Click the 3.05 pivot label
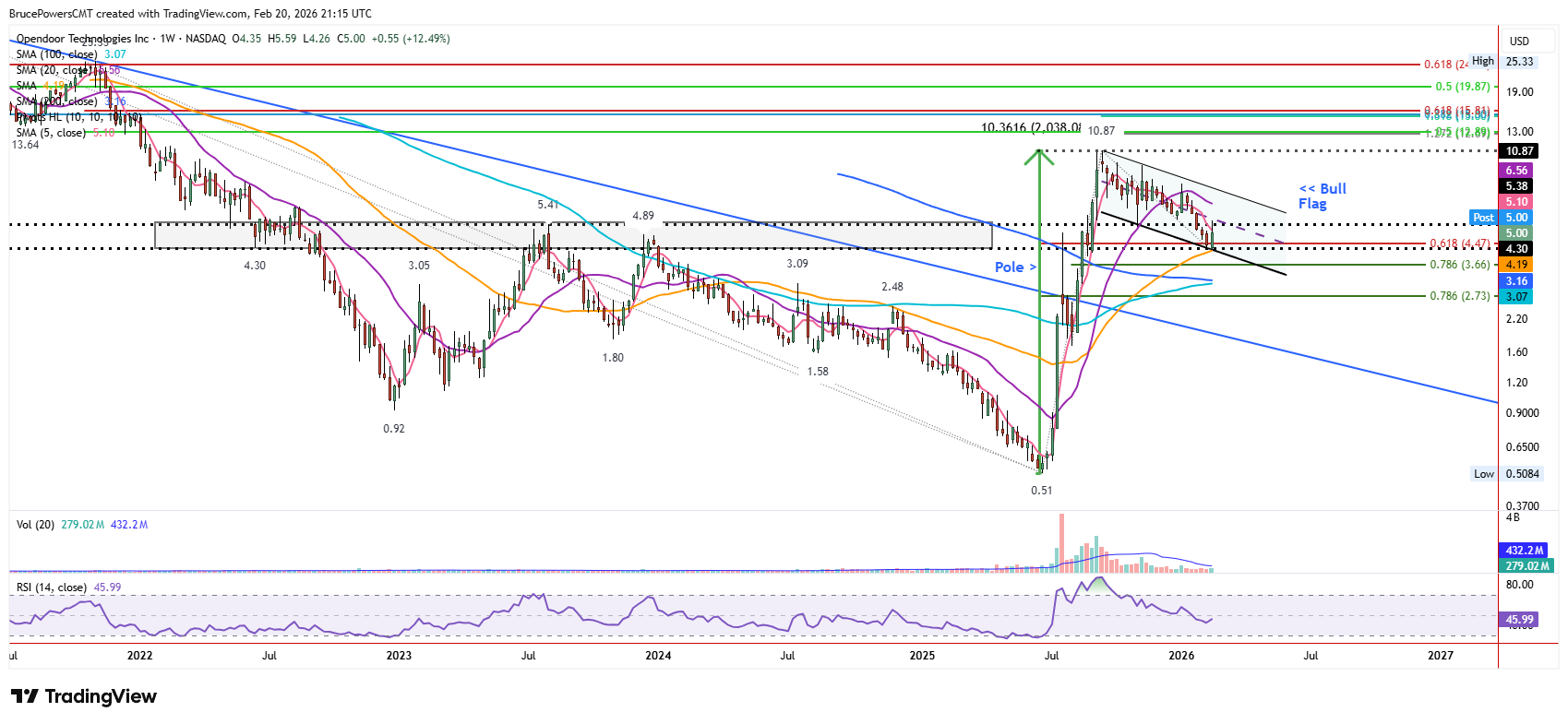Viewport: 1568px width, 724px height. coord(419,266)
